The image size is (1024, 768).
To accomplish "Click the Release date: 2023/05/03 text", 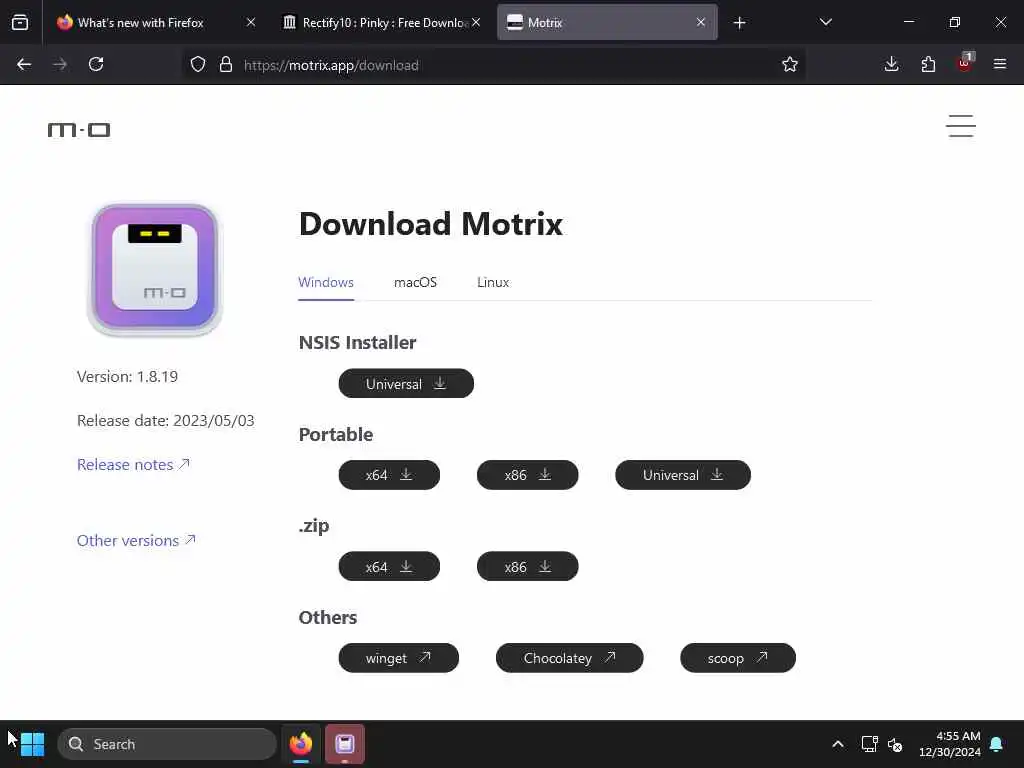I will click(x=166, y=421).
